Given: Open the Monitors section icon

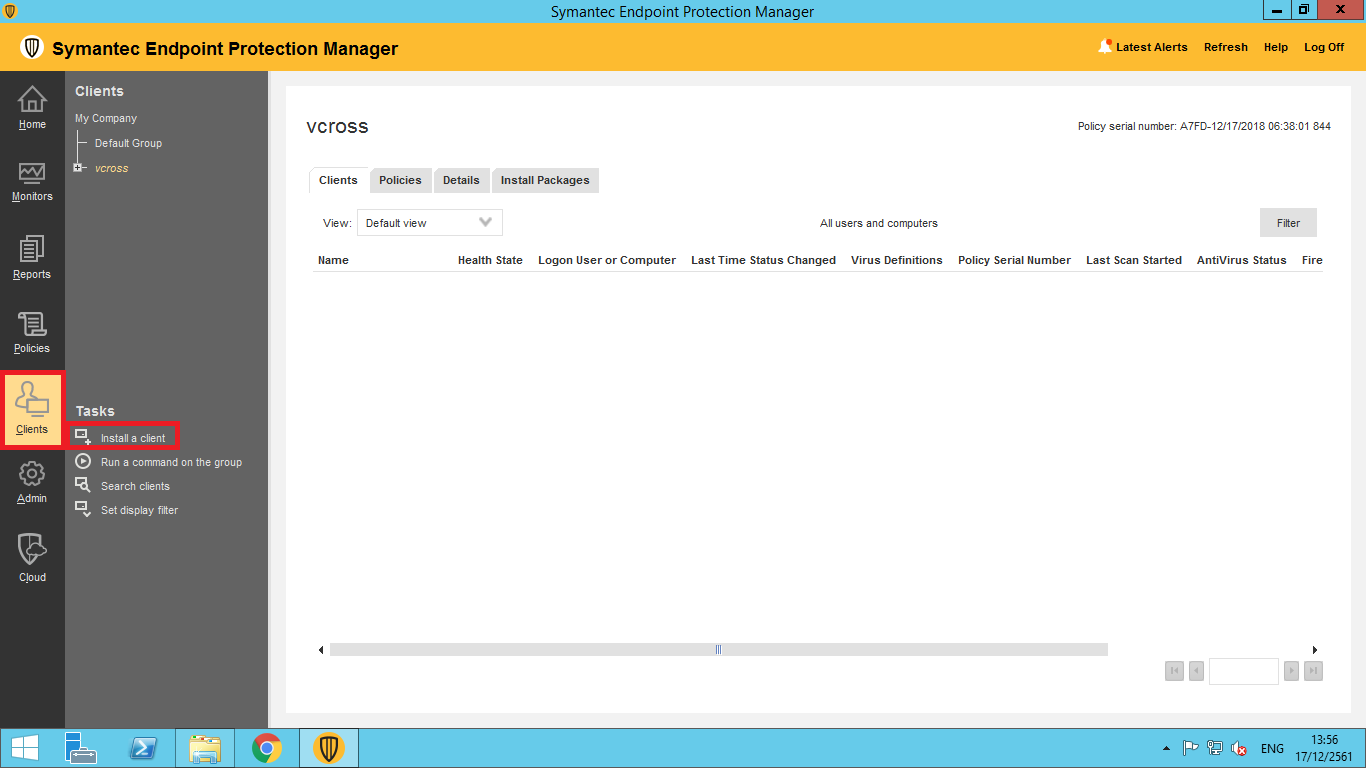Looking at the screenshot, I should 32,175.
